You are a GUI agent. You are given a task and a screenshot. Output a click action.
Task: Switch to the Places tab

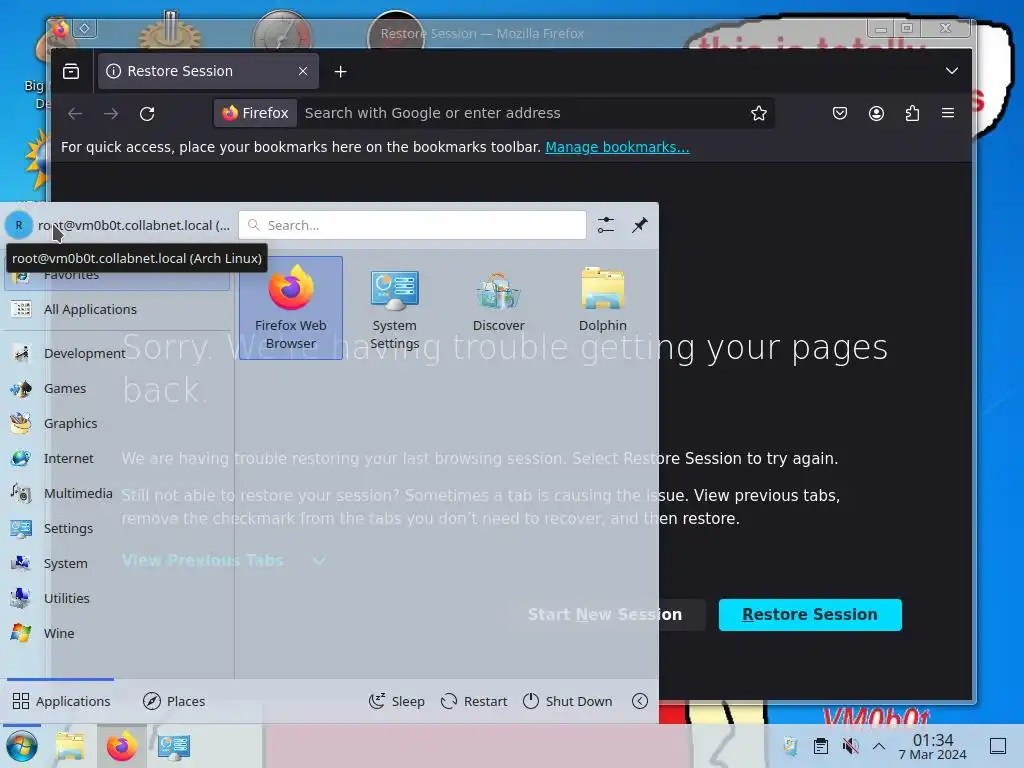tap(174, 701)
